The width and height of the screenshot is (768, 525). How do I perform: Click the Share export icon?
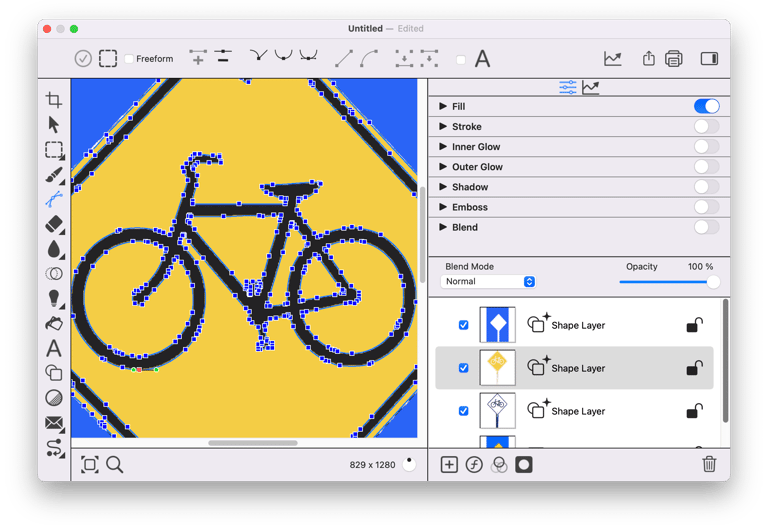coord(648,58)
